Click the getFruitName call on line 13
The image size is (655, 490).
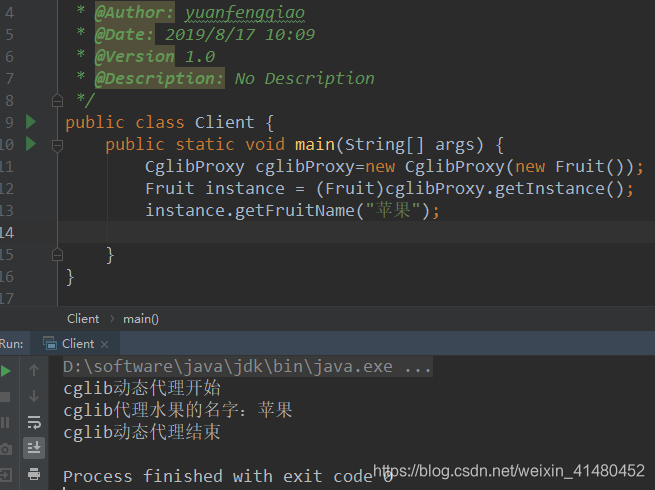click(294, 210)
